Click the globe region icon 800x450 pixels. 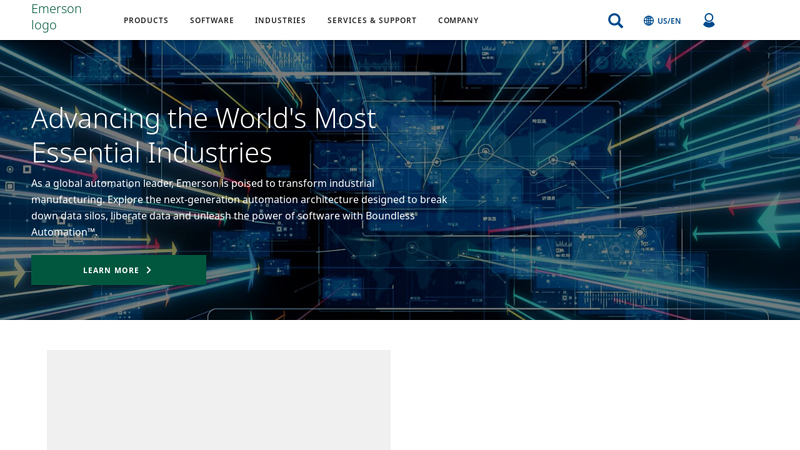coord(648,20)
